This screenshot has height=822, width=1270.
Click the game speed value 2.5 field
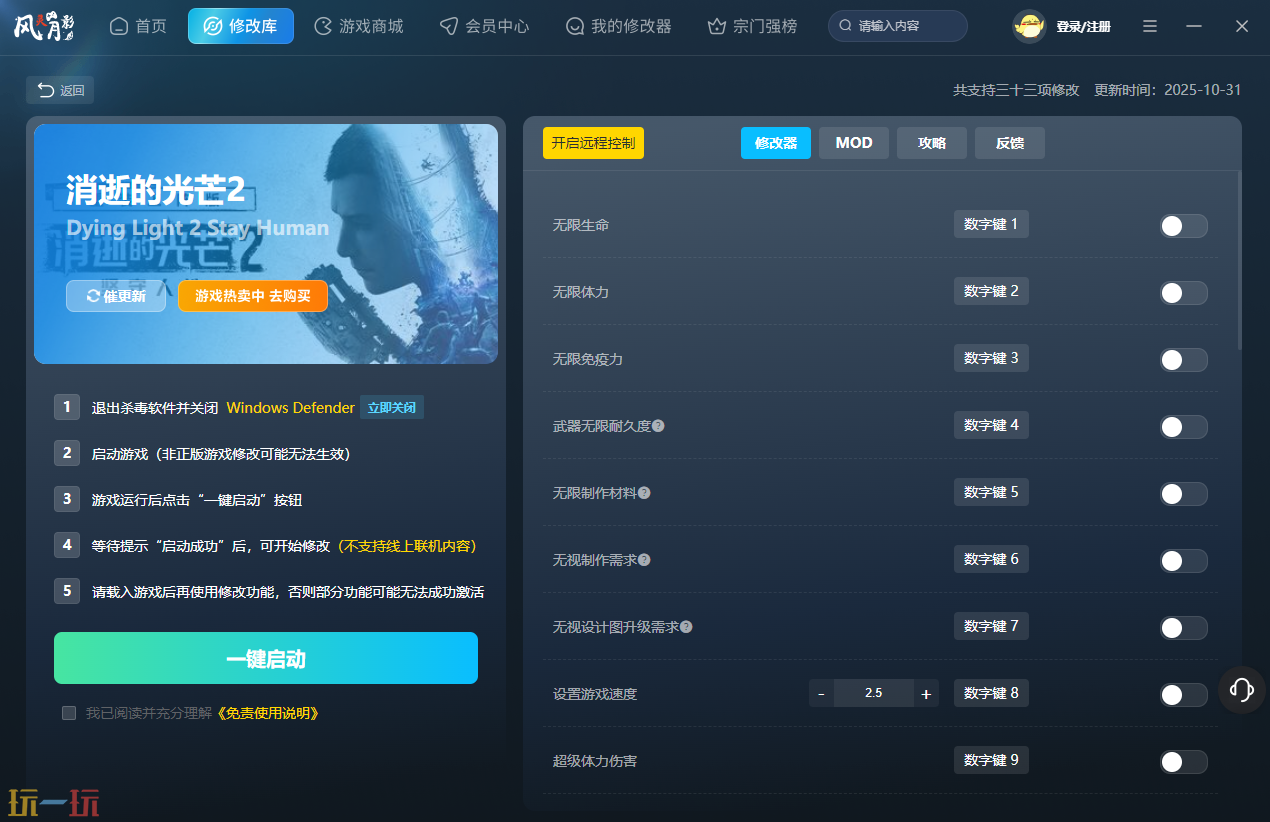(x=874, y=693)
